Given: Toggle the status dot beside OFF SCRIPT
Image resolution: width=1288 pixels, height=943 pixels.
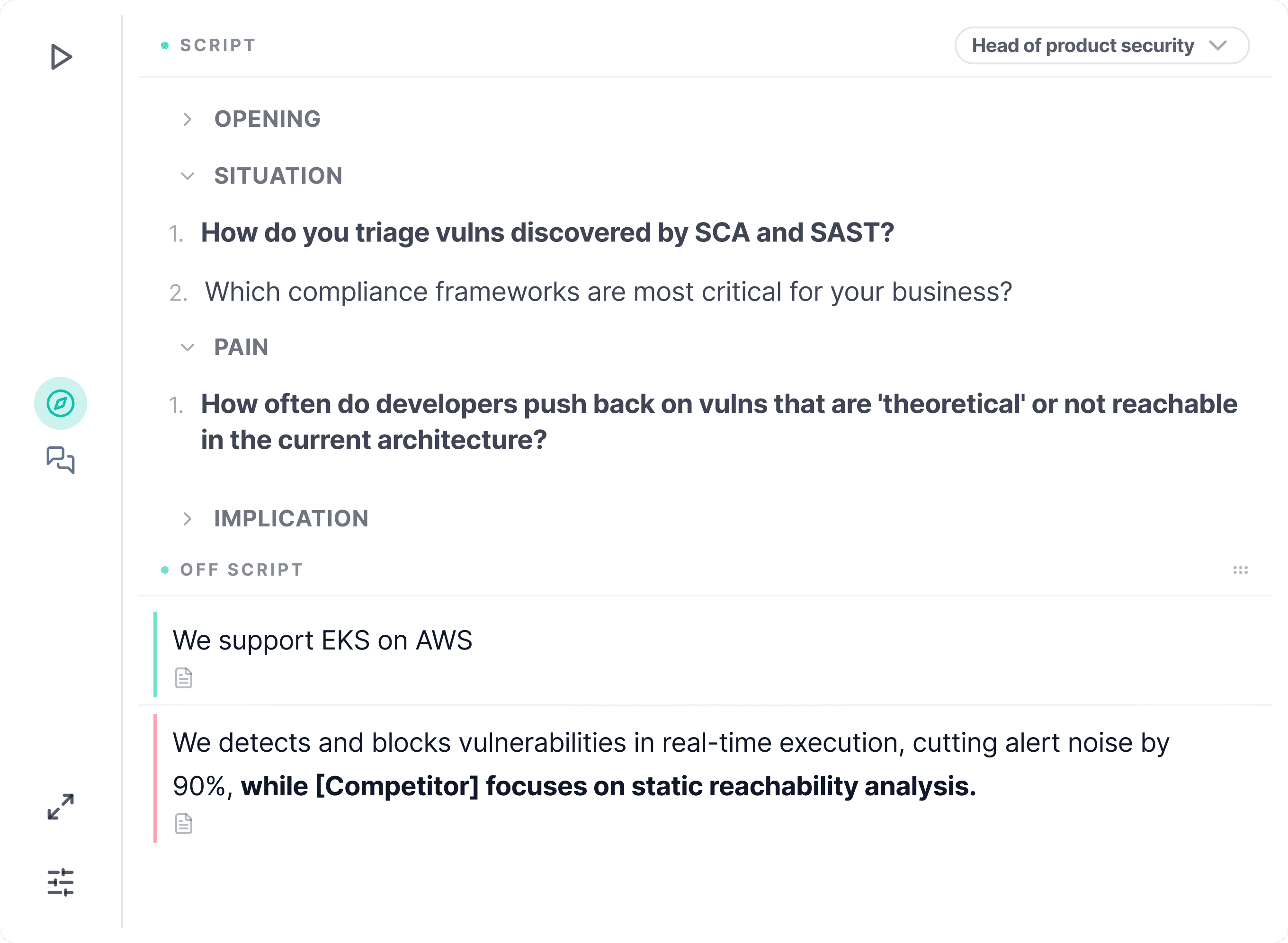Looking at the screenshot, I should point(165,569).
